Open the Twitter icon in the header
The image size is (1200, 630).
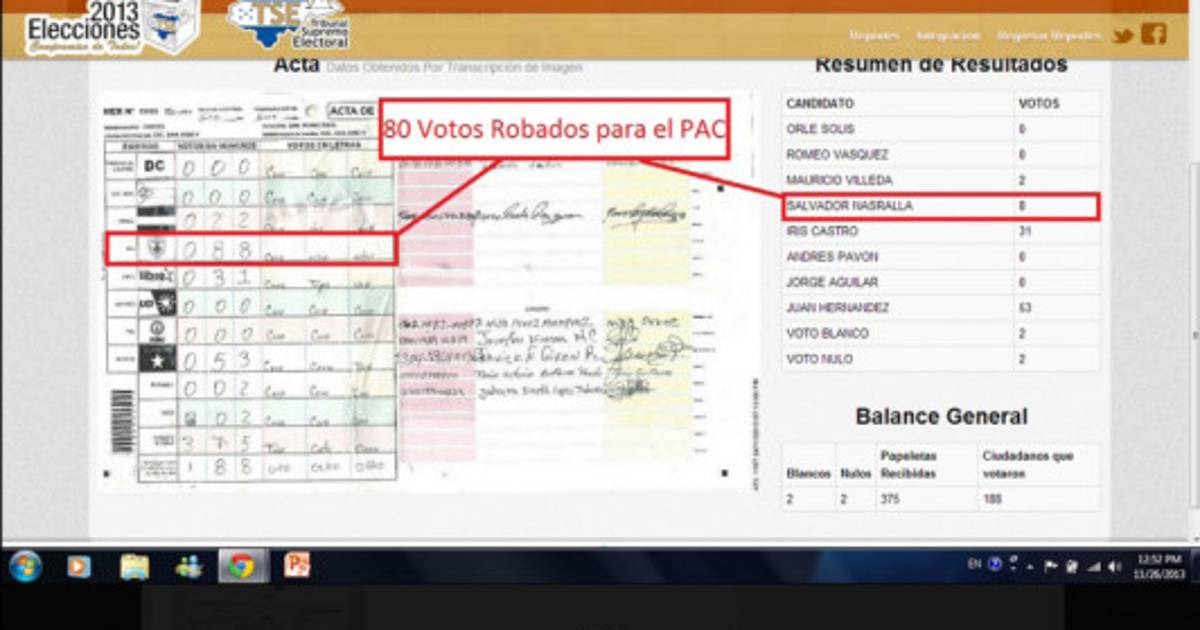tap(1123, 36)
